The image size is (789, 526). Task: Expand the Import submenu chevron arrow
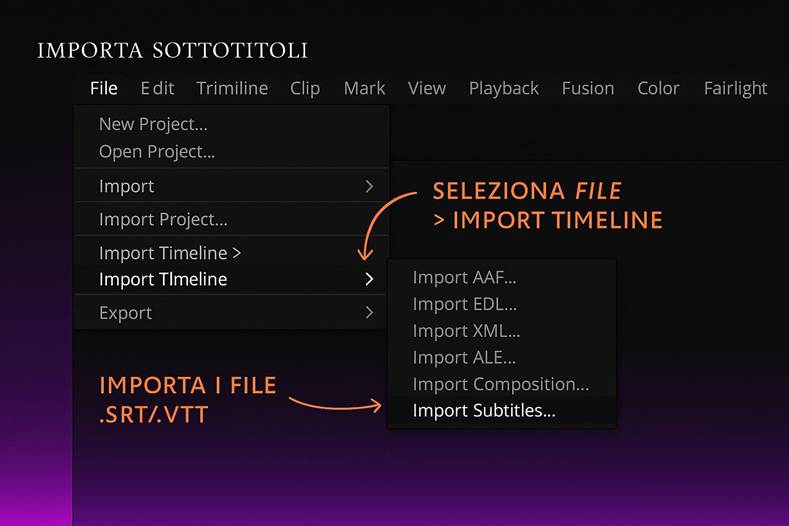[369, 186]
